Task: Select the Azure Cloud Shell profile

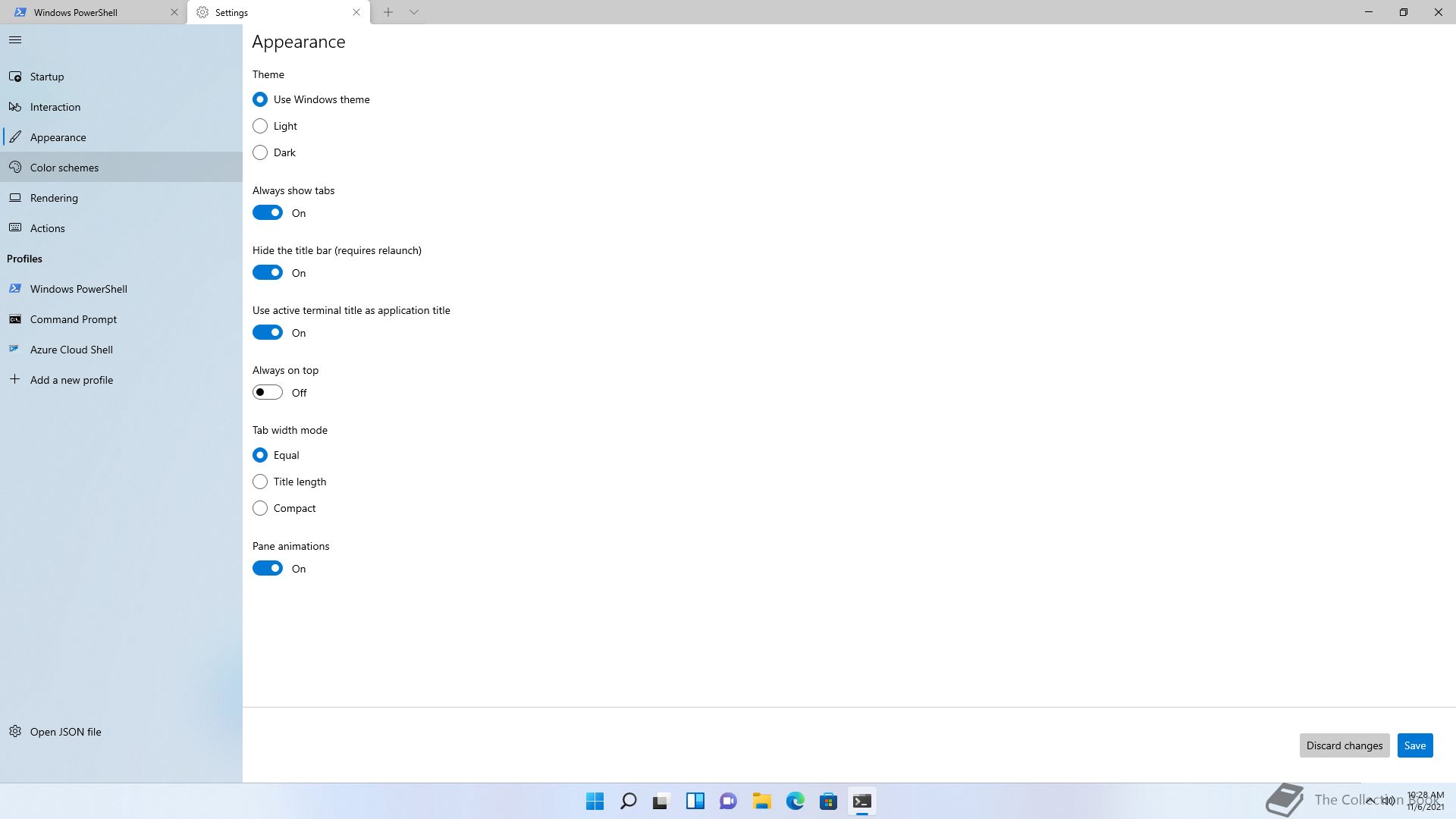Action: tap(71, 350)
